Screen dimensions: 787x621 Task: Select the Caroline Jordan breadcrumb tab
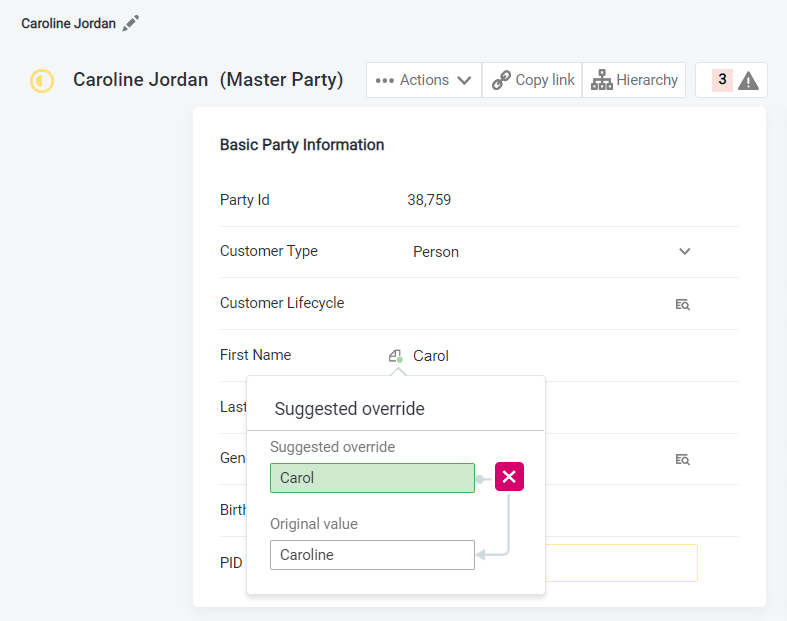click(x=68, y=23)
